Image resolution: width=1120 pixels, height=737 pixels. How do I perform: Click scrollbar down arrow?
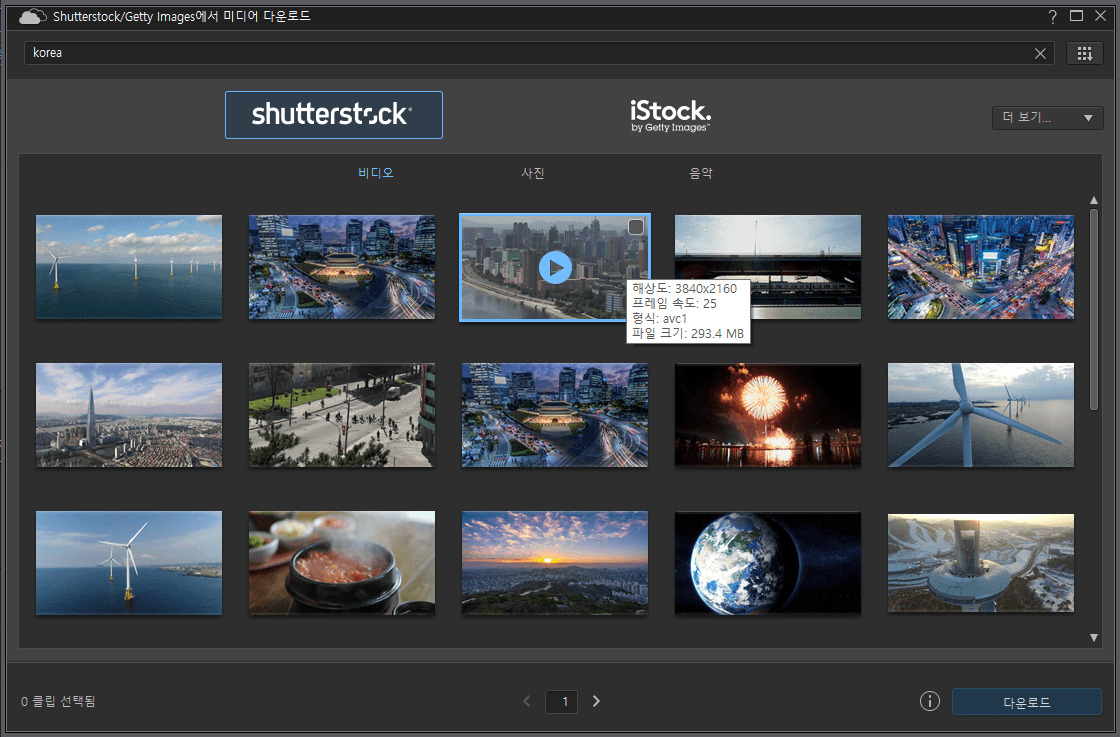[x=1094, y=638]
